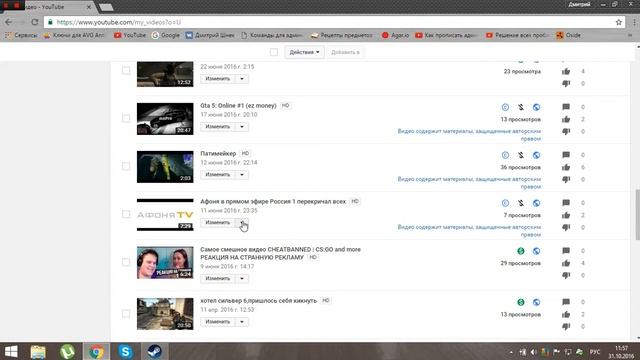
Task: Open the Windows Start menu
Action: pos(11,351)
